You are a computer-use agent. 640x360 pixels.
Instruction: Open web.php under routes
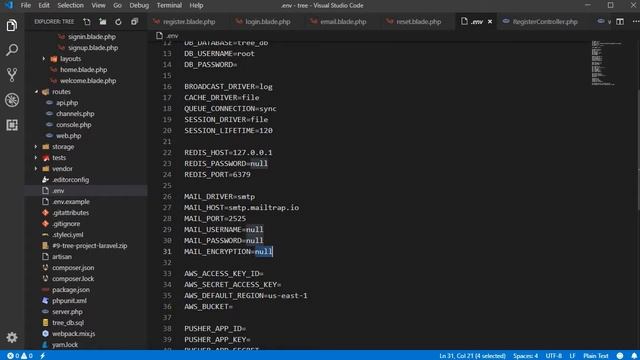coord(69,136)
